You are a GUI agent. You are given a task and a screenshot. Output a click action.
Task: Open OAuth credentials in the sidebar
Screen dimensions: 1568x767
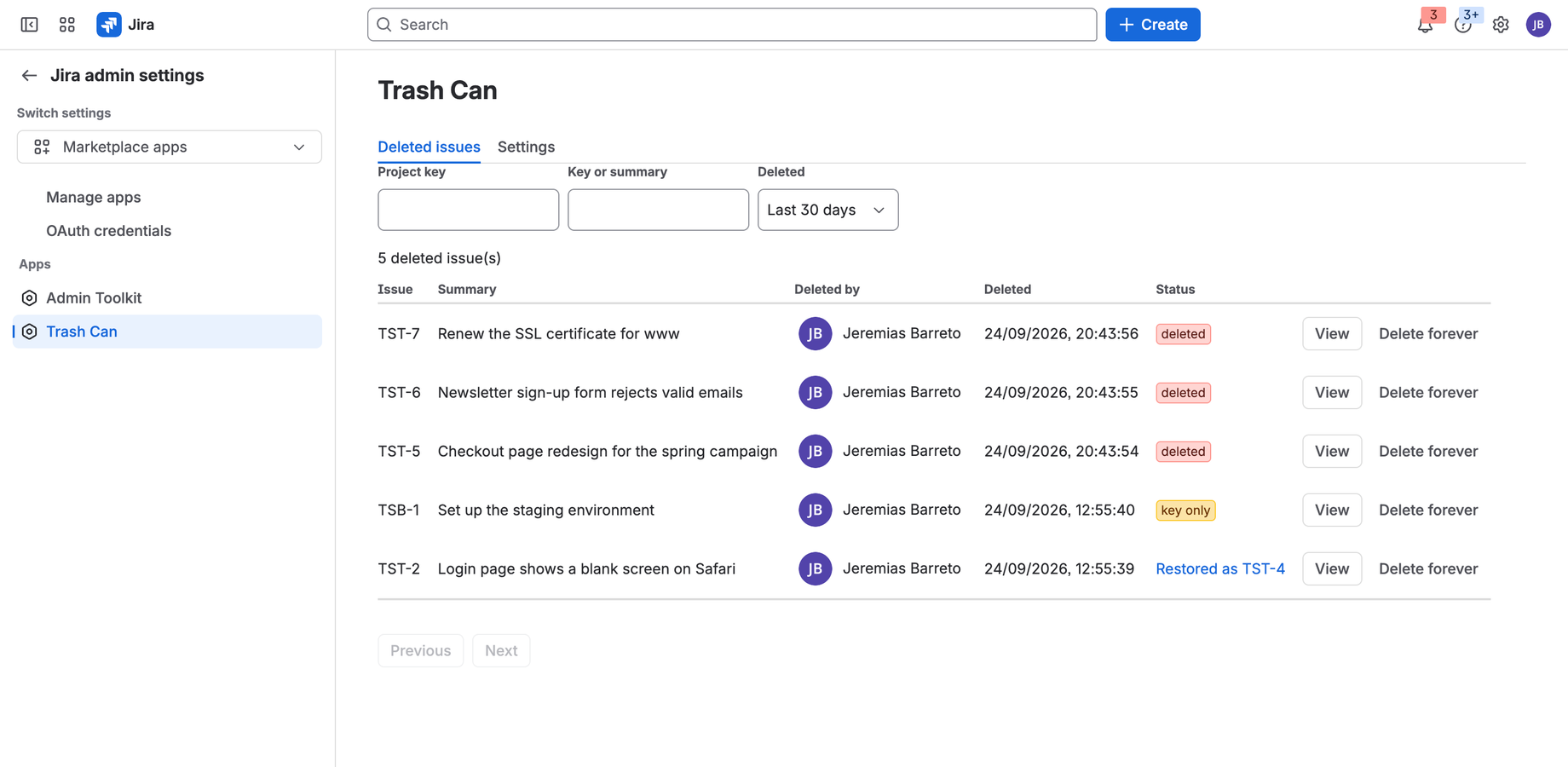108,231
